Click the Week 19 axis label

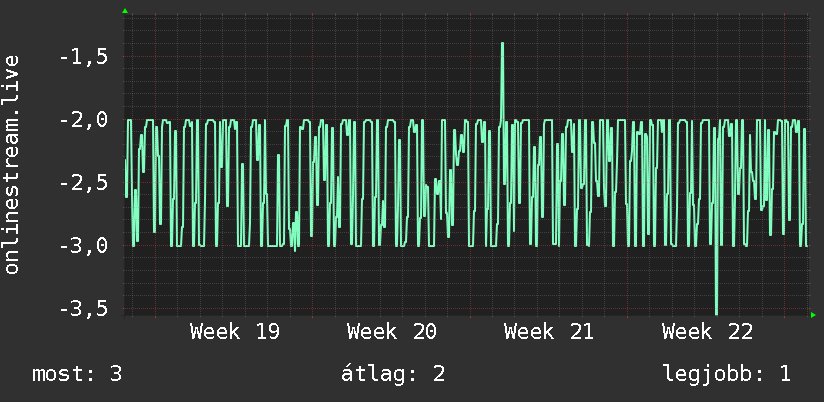235,332
